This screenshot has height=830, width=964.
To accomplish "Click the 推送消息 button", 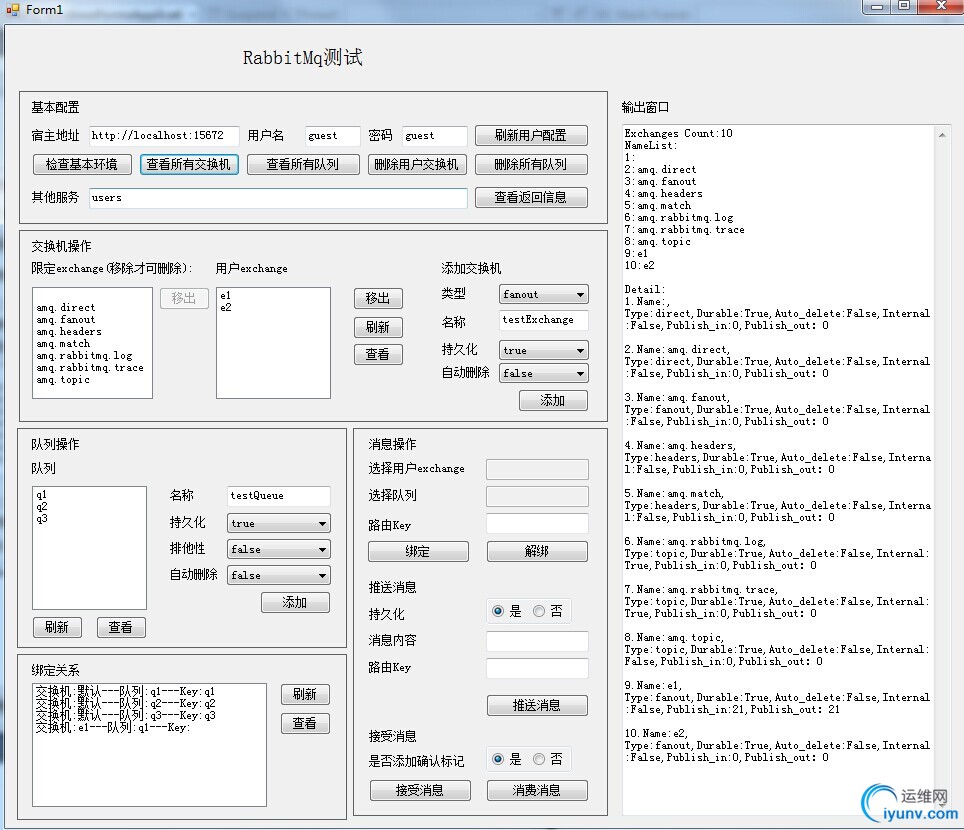I will [x=537, y=705].
